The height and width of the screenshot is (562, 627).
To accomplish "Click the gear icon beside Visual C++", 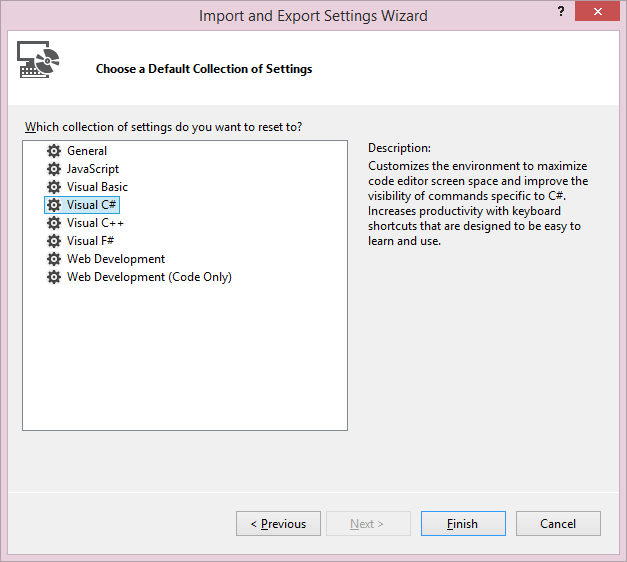I will 54,223.
